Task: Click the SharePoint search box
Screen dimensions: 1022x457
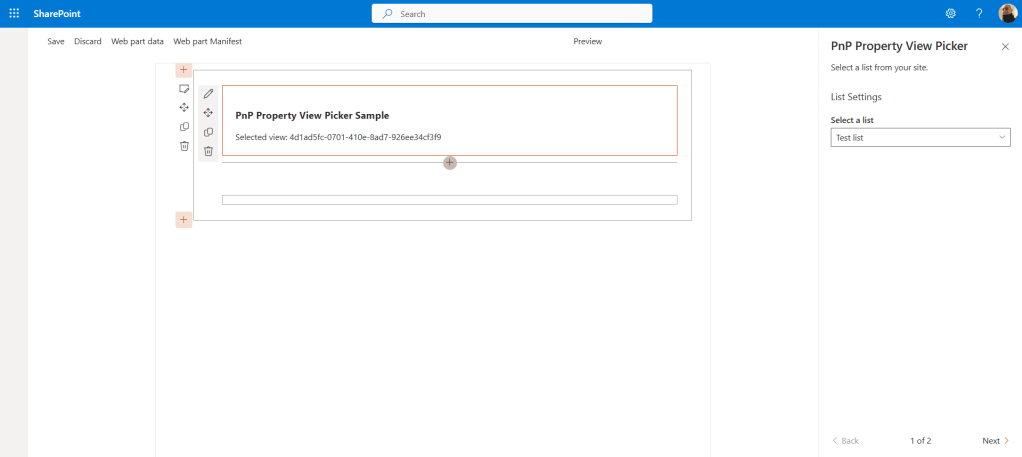Action: [512, 13]
